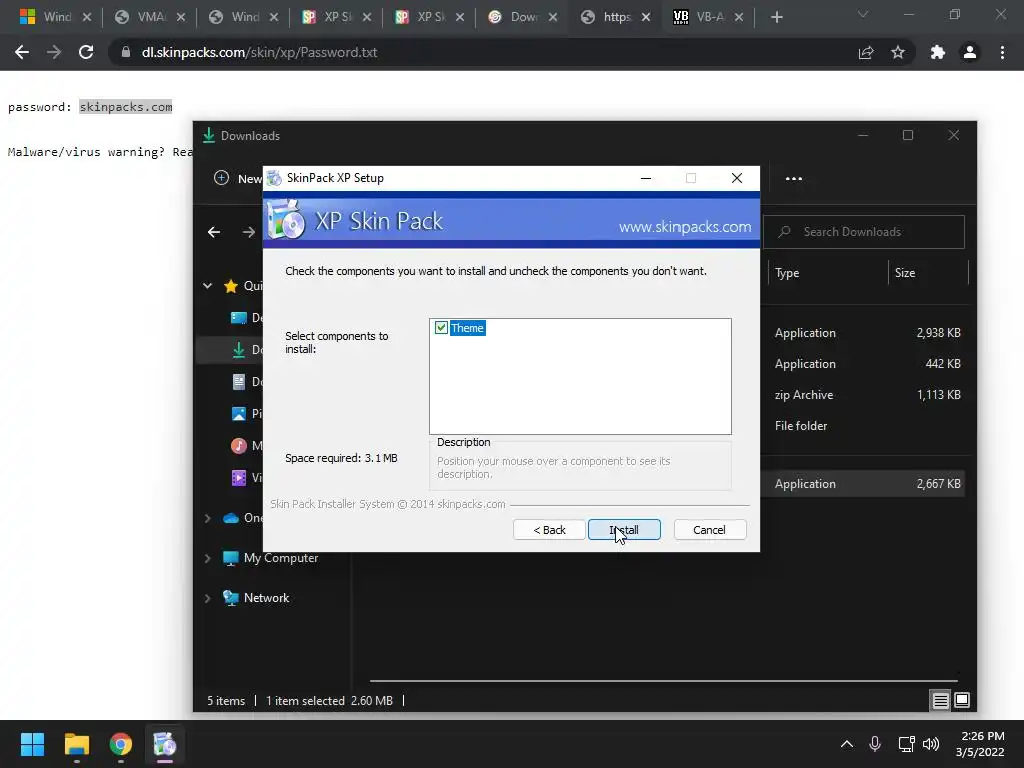Select the 2,667 KB Application row
Image resolution: width=1024 pixels, height=768 pixels.
coord(863,484)
